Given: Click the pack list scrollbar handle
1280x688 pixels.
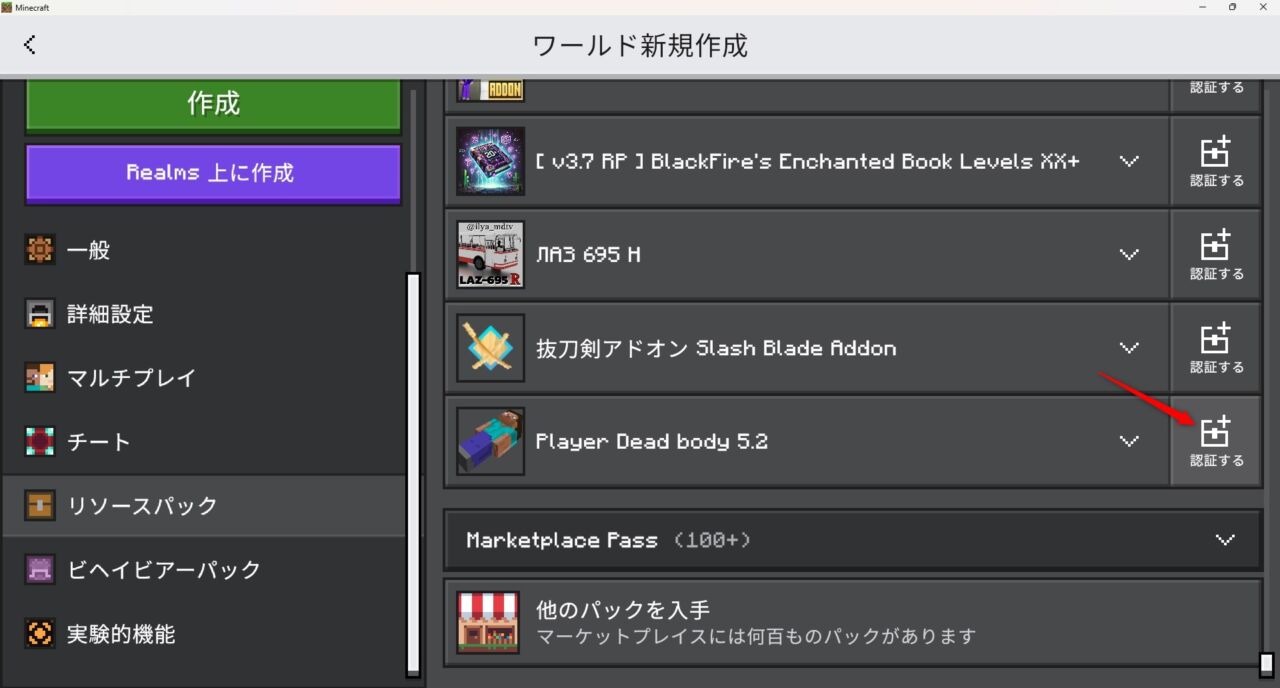Looking at the screenshot, I should pyautogui.click(x=1266, y=664).
